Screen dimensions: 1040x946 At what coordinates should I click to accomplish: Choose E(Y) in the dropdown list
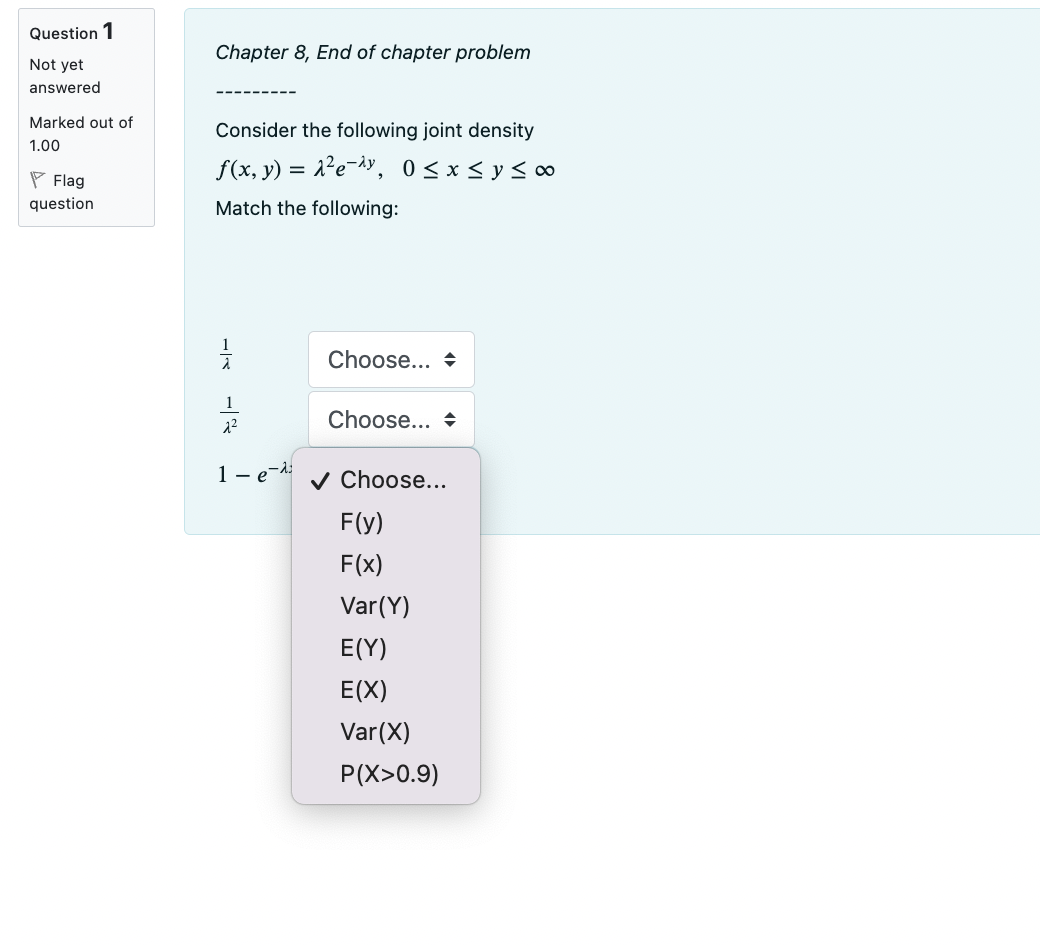pyautogui.click(x=363, y=648)
